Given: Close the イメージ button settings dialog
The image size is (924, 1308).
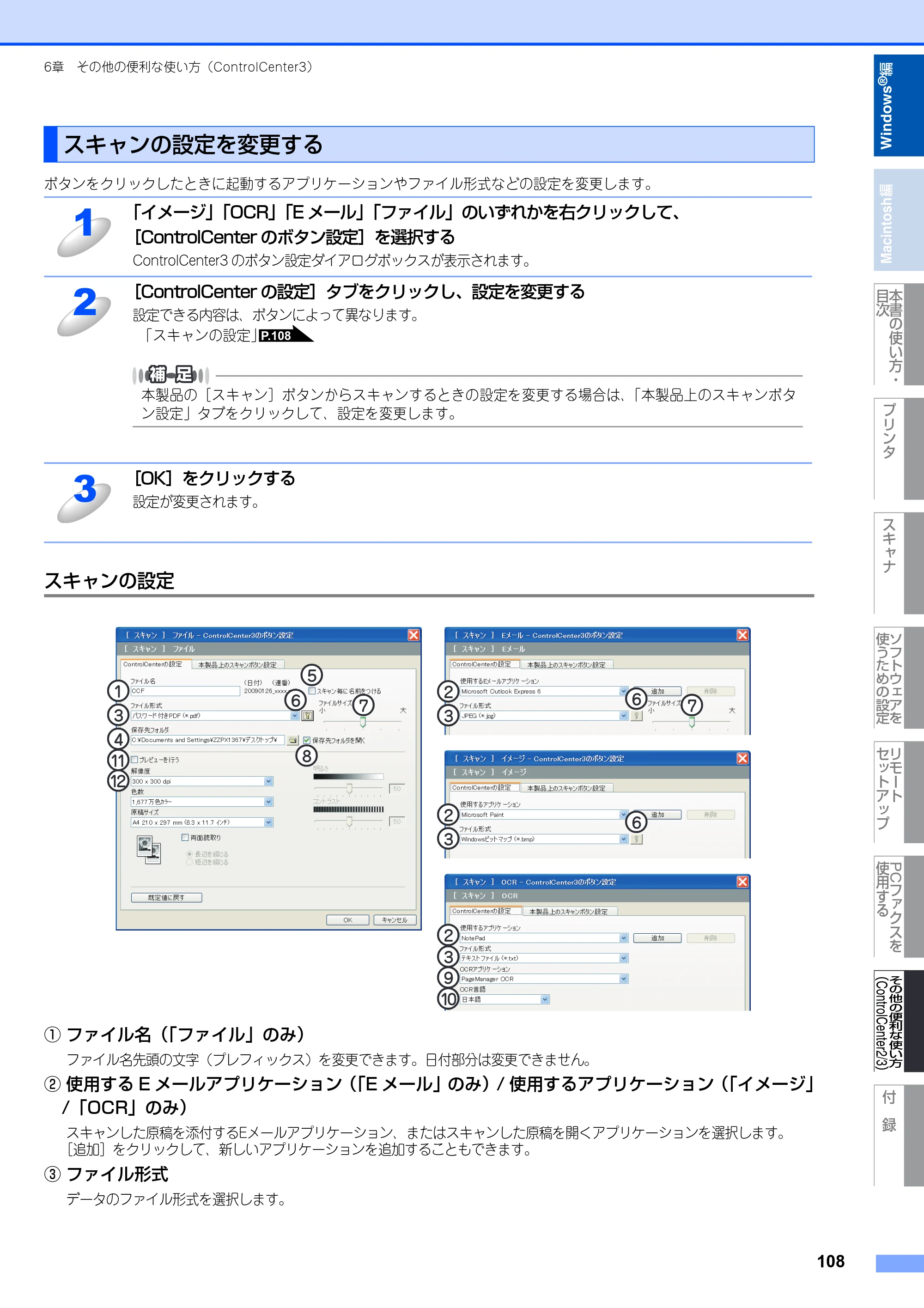Looking at the screenshot, I should click(743, 758).
